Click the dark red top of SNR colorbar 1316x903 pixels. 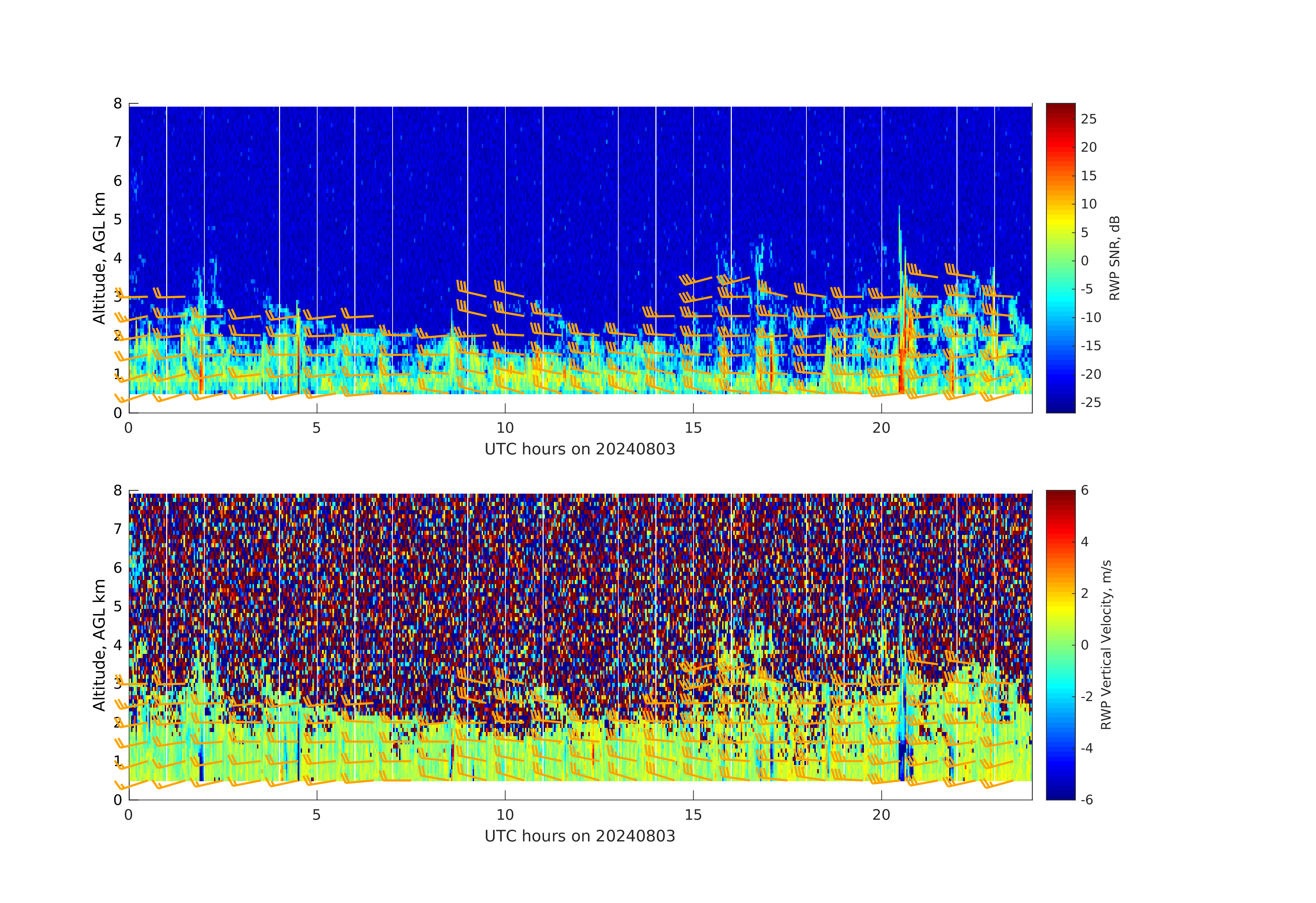[1060, 108]
